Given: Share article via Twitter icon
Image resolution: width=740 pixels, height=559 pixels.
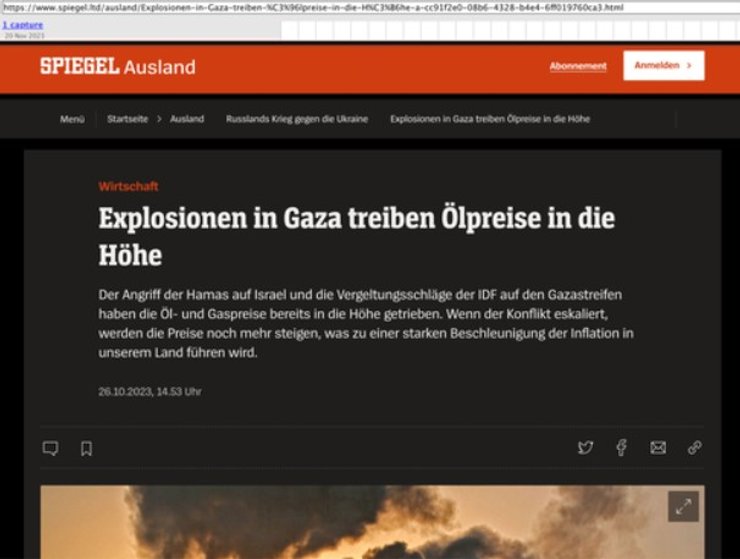Looking at the screenshot, I should tap(585, 447).
